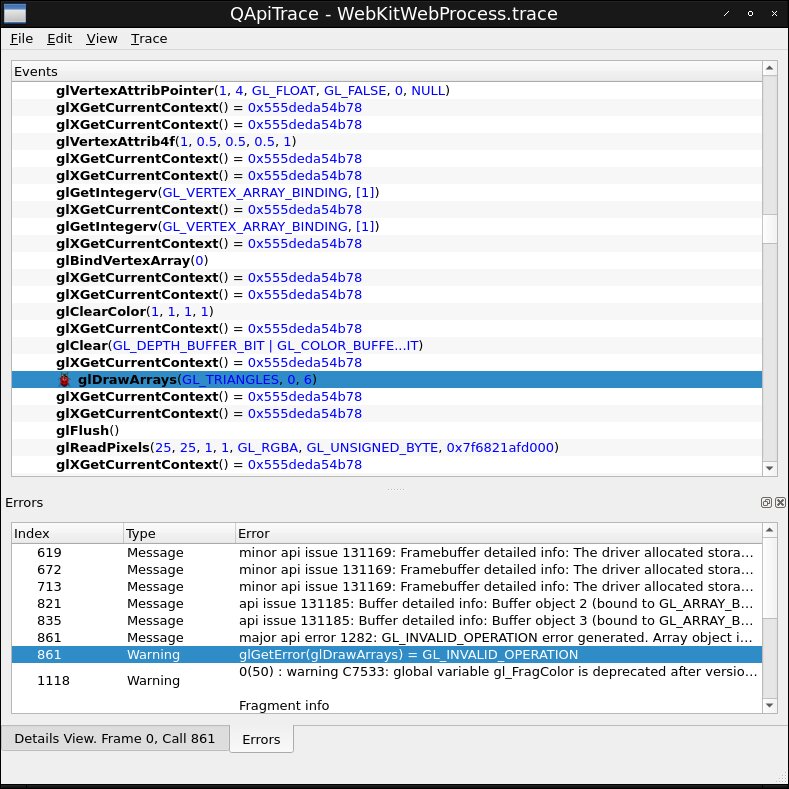Select the glReadPixels call row
Image resolution: width=789 pixels, height=789 pixels.
tap(387, 447)
